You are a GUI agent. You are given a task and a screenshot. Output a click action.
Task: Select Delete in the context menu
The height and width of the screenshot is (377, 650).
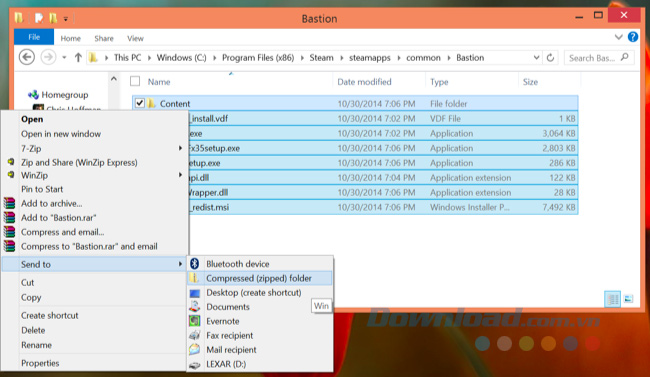[33, 330]
